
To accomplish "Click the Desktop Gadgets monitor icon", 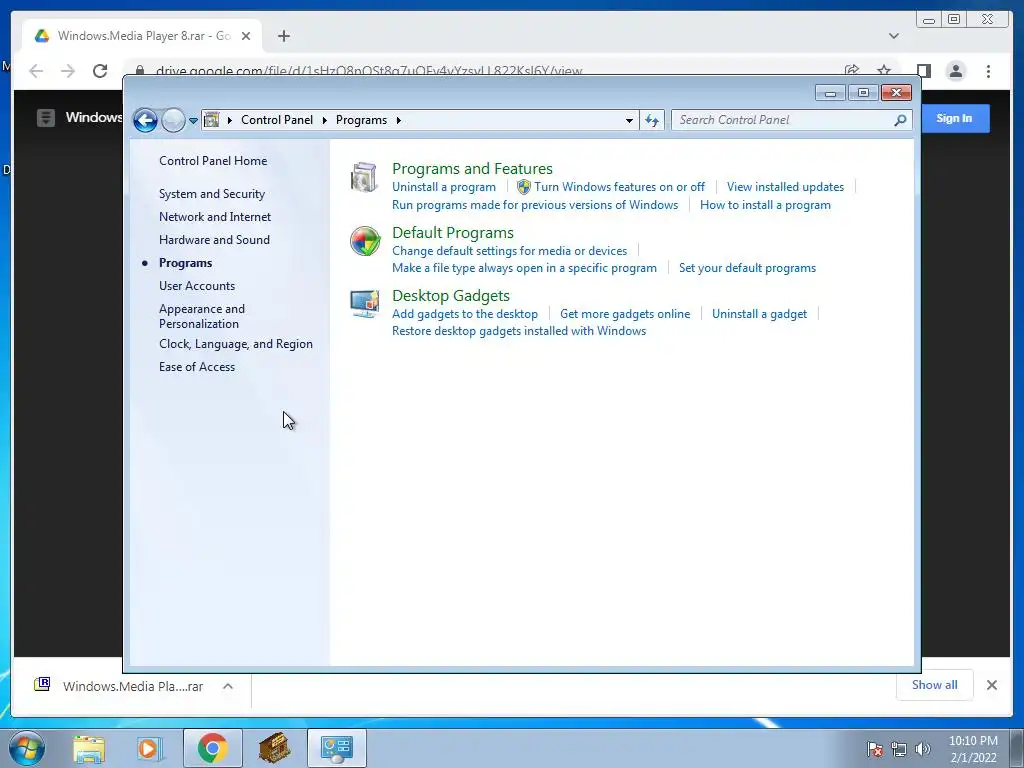I will tap(364, 304).
